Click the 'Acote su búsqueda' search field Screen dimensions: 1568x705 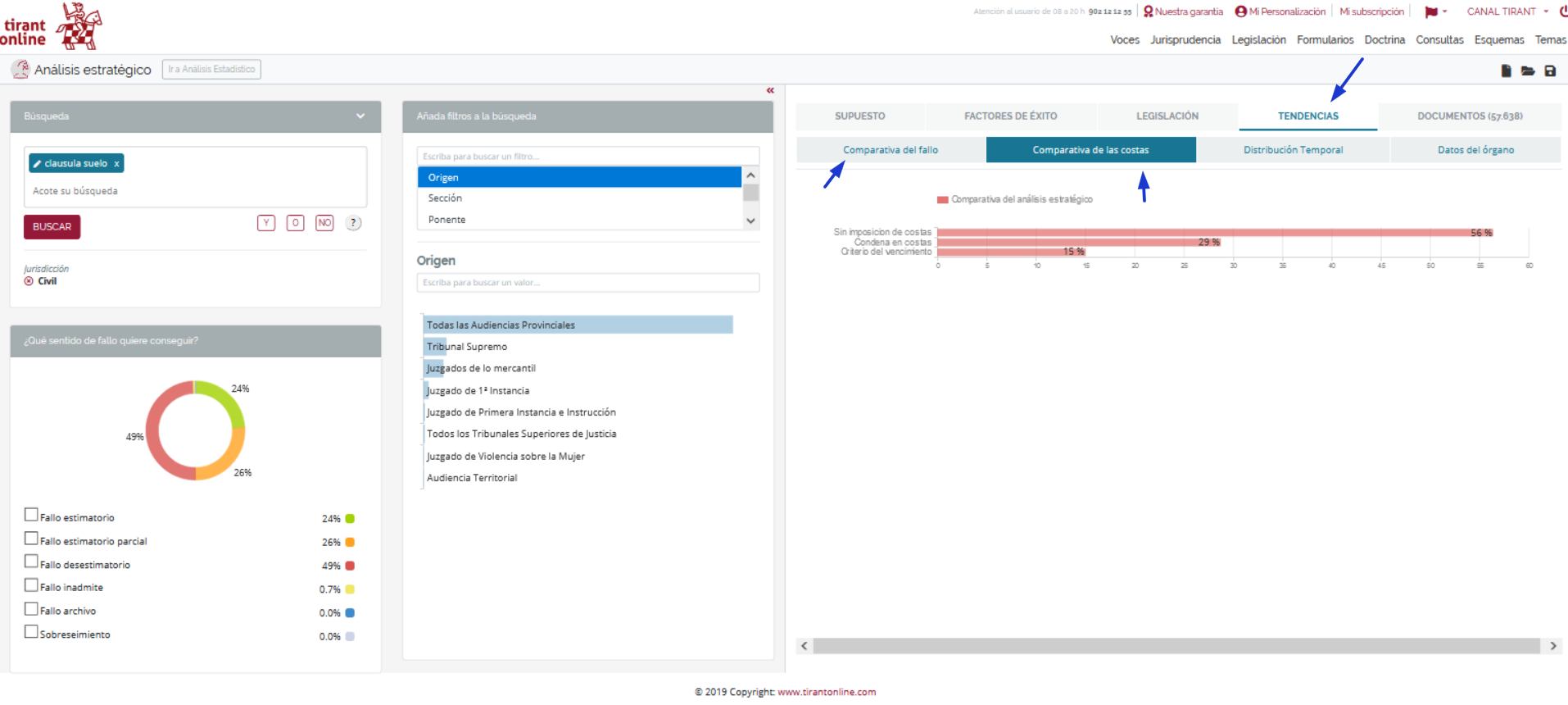(x=195, y=191)
